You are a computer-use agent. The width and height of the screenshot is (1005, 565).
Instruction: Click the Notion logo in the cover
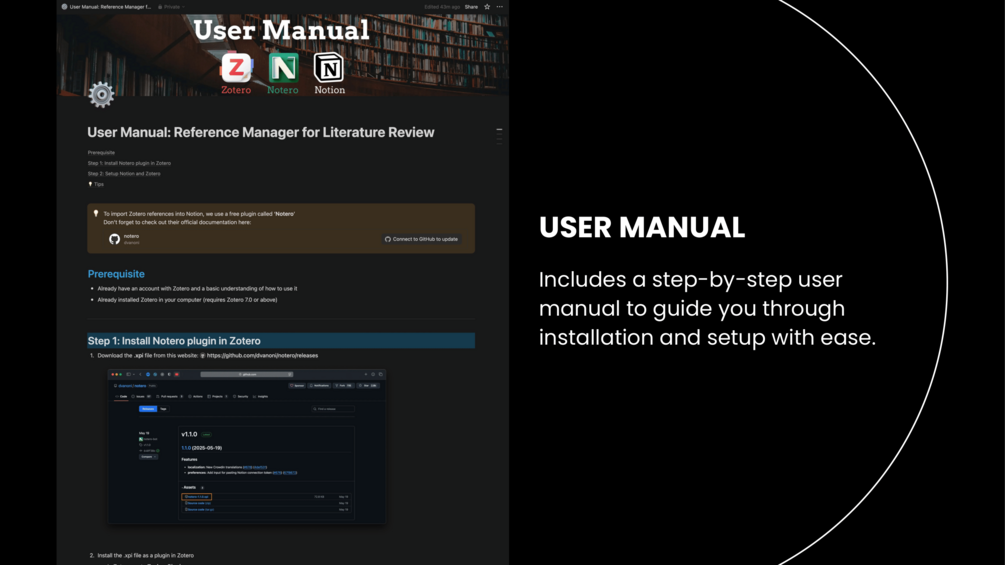coord(329,68)
